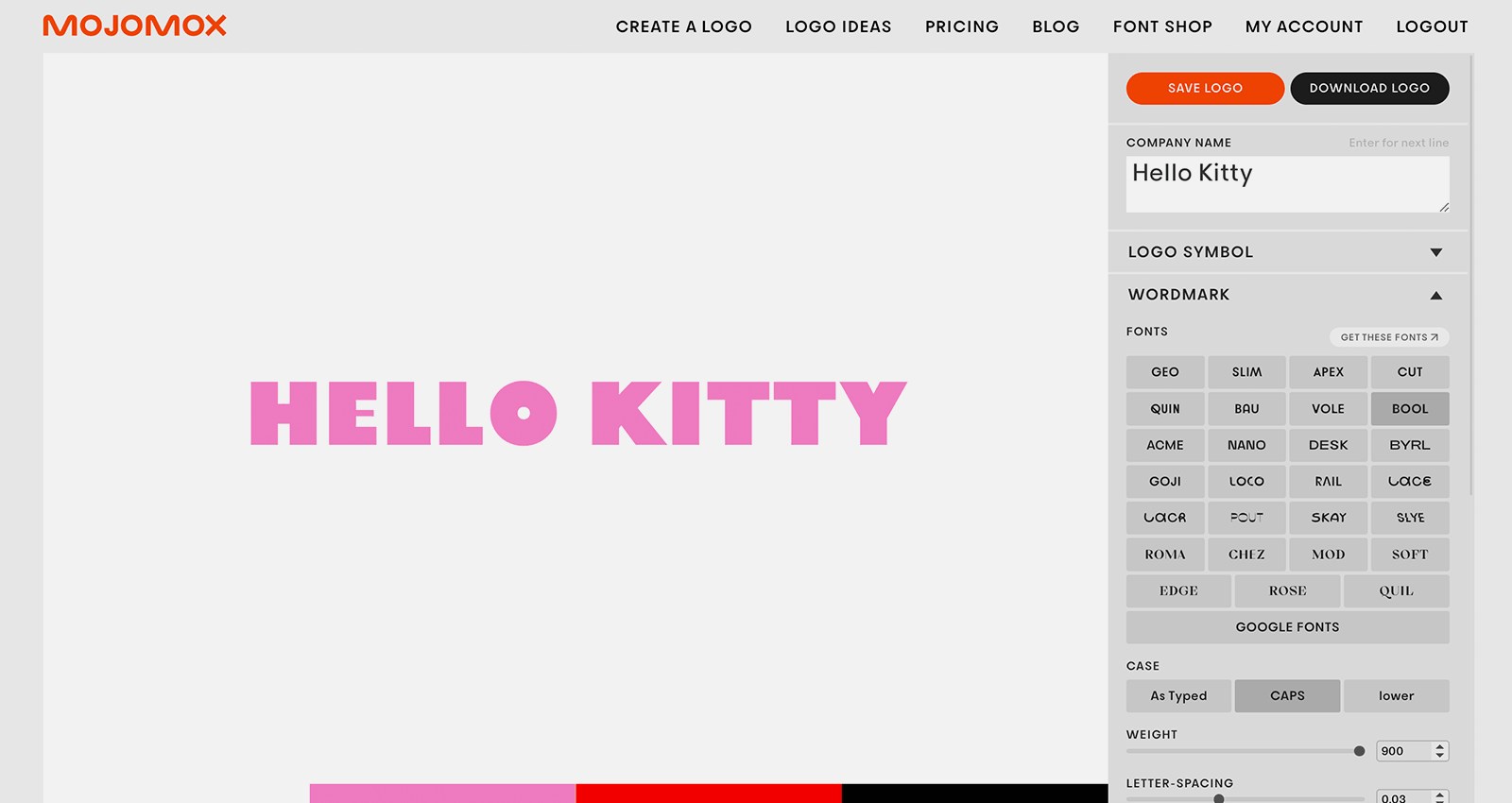
Task: Expand the Logo Symbol section
Action: click(1287, 252)
